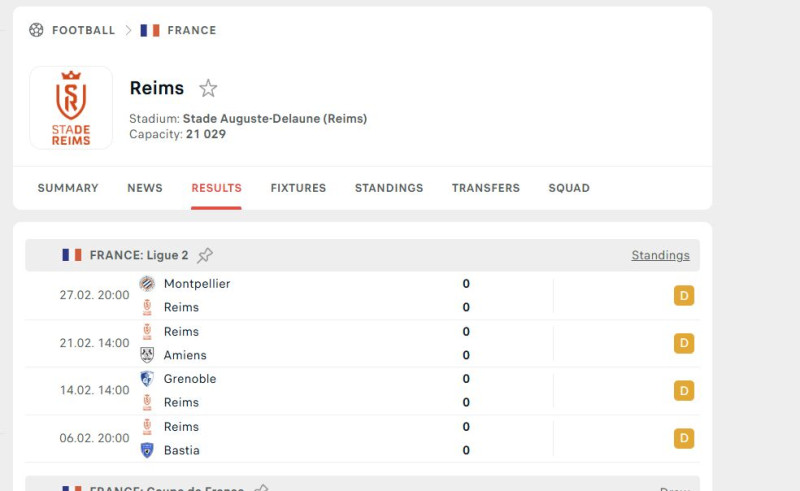Viewport: 800px width, 491px height.
Task: Click the Stade Reims club logo
Action: [x=71, y=108]
